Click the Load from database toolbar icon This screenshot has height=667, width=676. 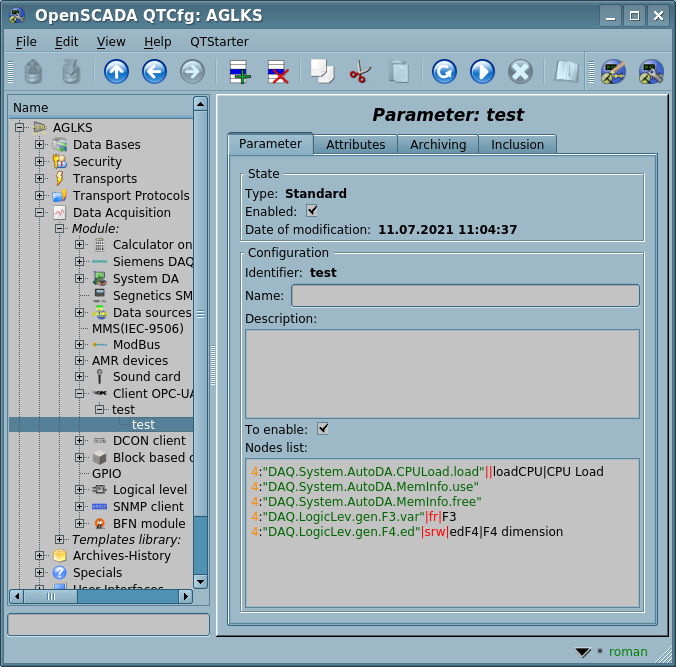click(33, 71)
